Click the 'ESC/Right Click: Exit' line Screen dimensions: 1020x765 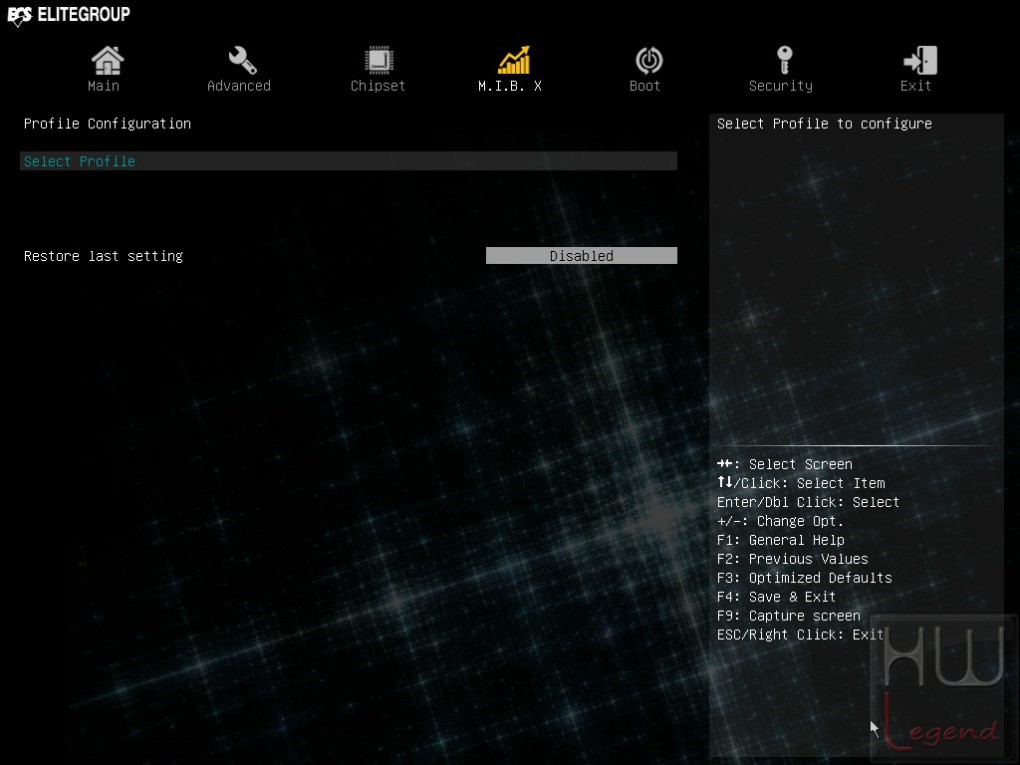tap(800, 634)
